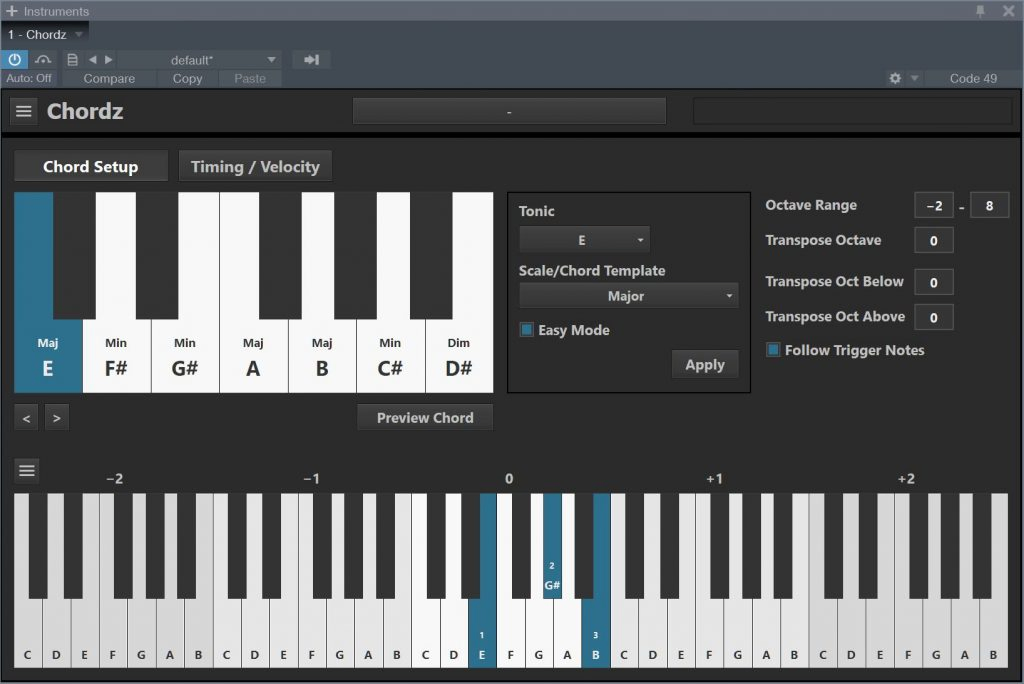1024x684 pixels.
Task: Select the Maj B chord key
Action: tap(322, 357)
